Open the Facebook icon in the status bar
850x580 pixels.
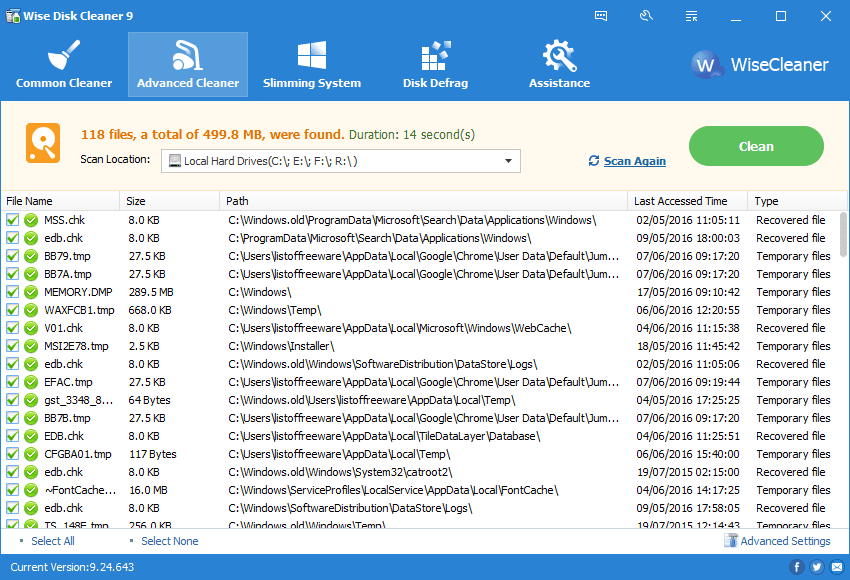coord(796,567)
